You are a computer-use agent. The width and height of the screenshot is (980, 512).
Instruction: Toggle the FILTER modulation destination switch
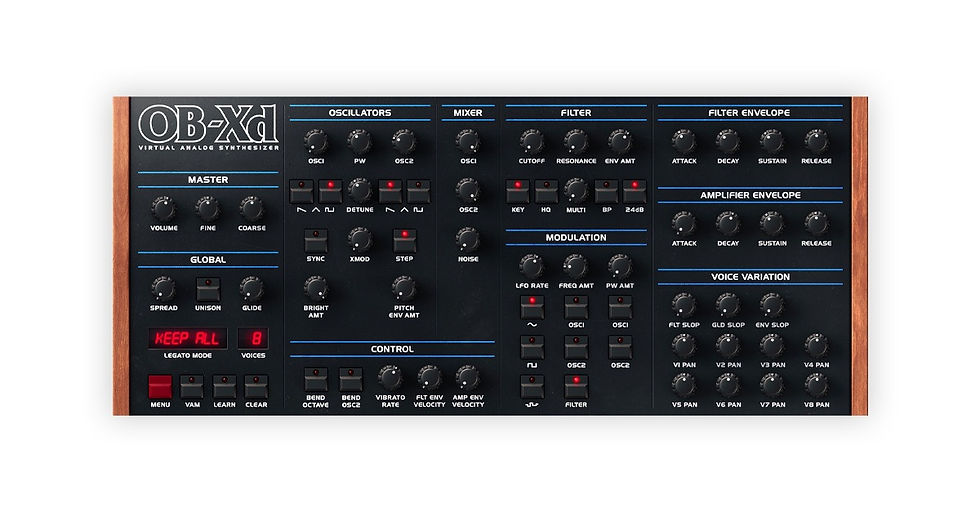tap(576, 386)
